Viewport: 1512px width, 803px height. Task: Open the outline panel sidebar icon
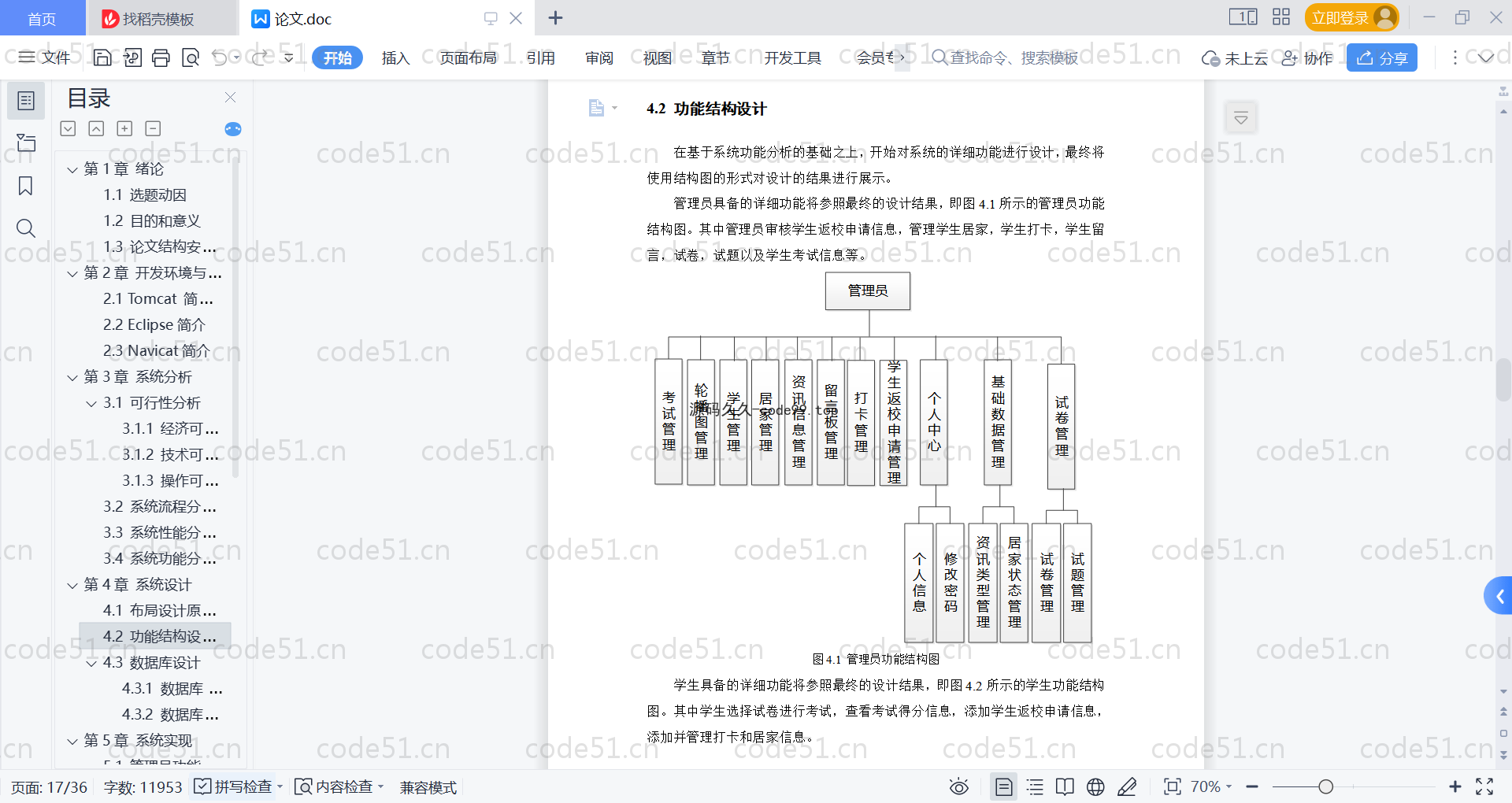point(26,101)
